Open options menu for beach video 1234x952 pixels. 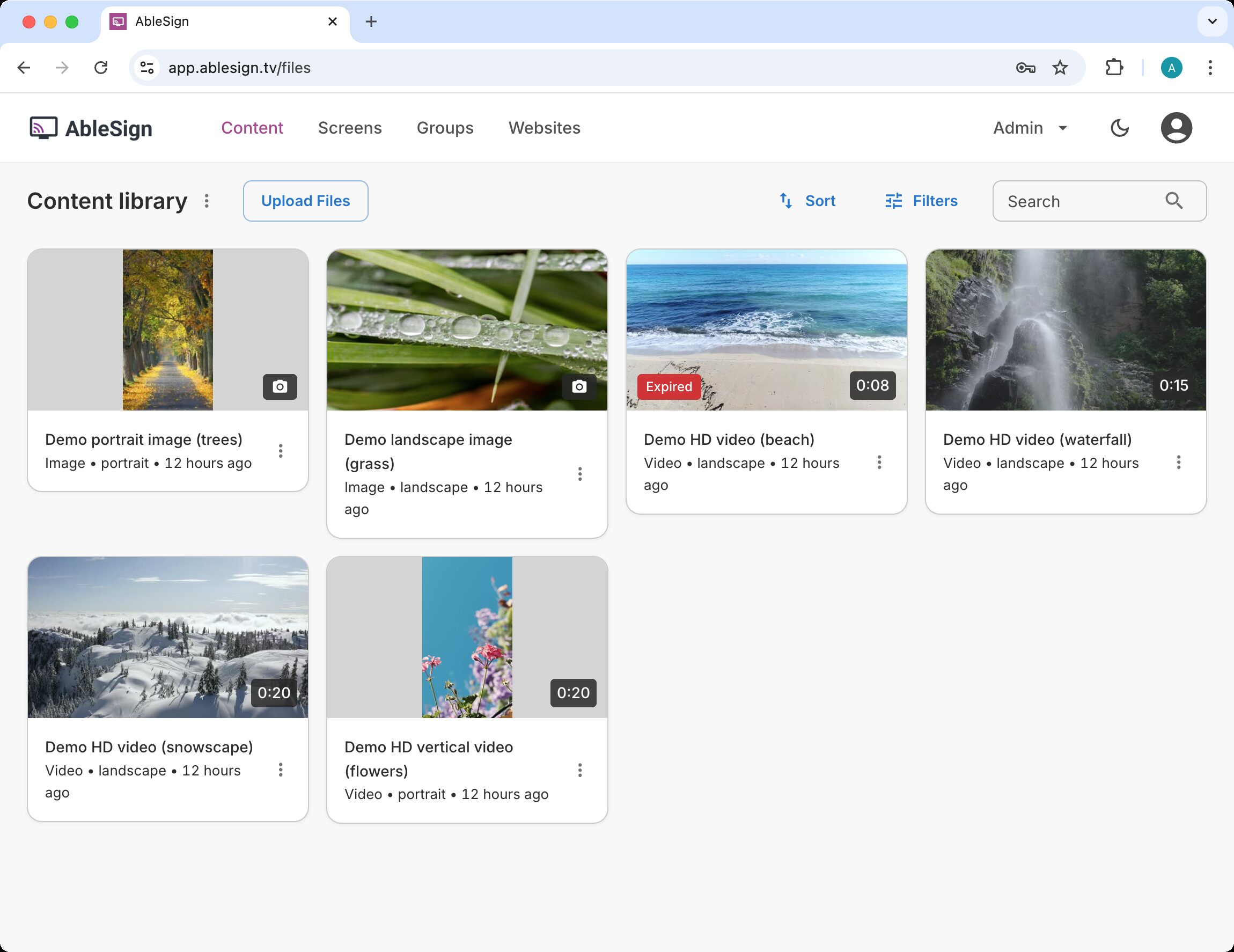point(879,462)
